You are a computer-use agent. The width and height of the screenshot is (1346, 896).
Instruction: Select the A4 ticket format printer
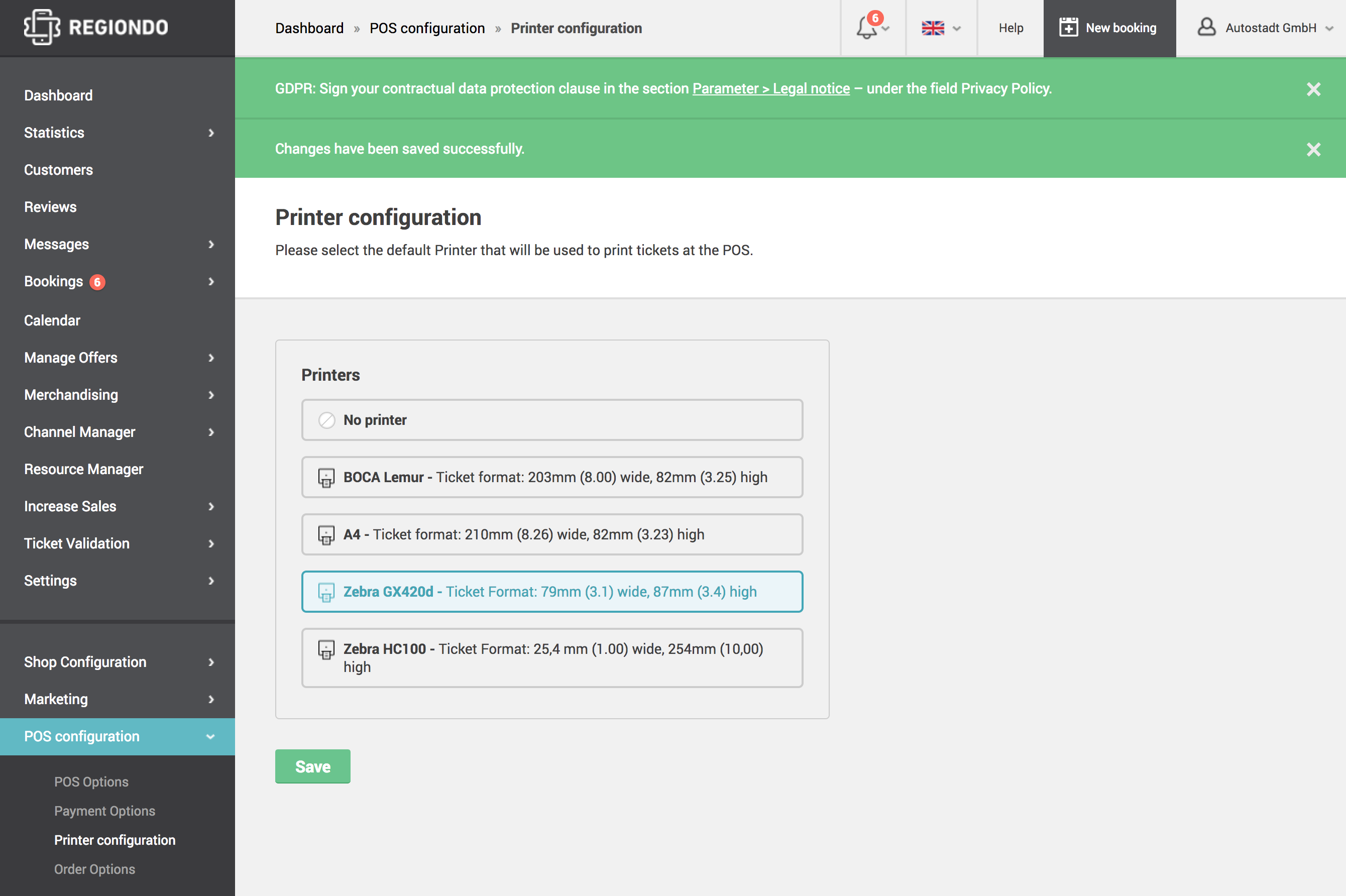click(552, 534)
